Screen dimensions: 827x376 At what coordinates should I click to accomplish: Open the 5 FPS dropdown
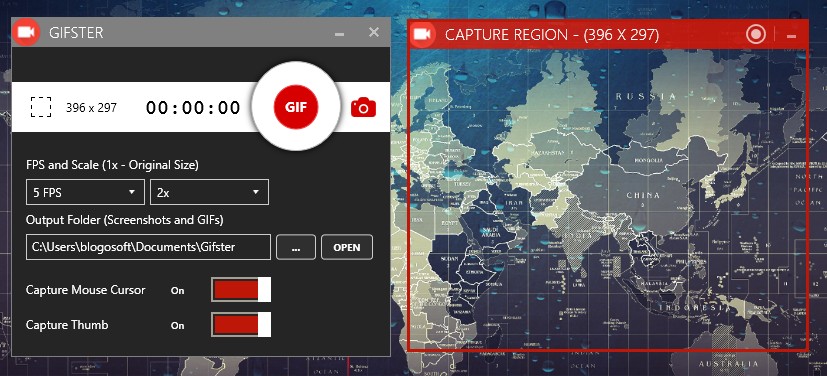tap(85, 192)
